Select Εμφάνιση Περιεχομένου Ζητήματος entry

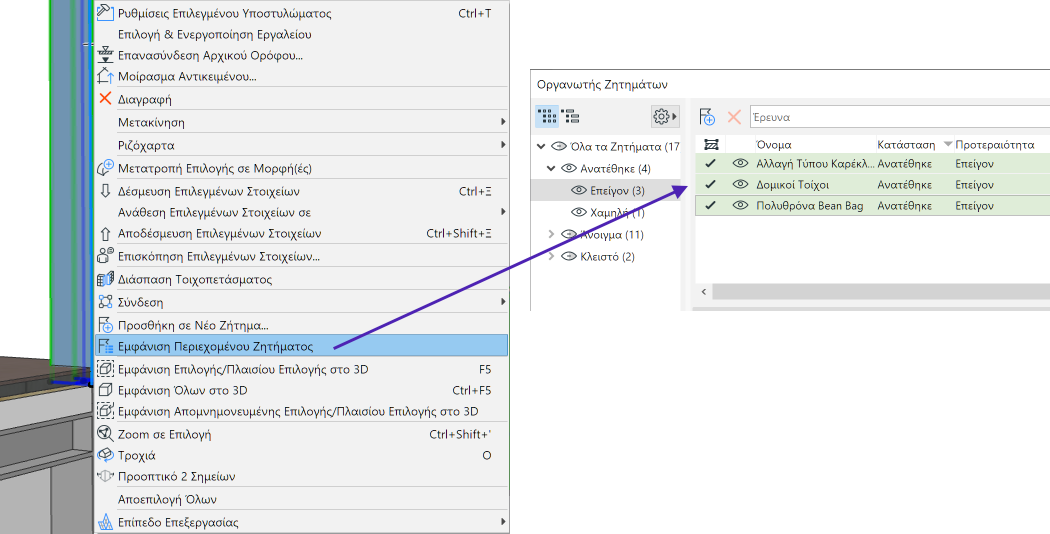click(301, 346)
